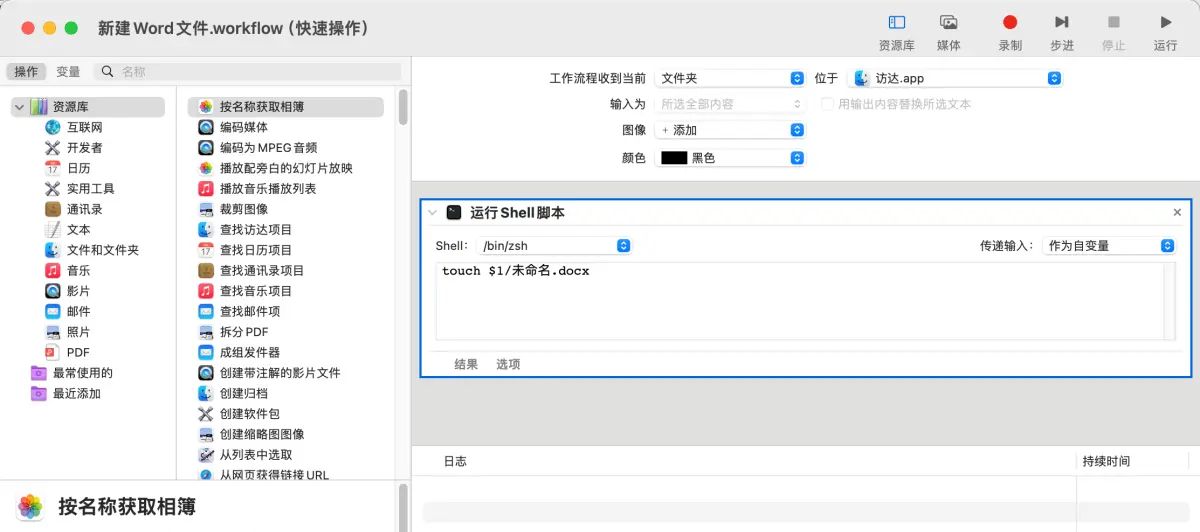Click the 资源库 library toolbar icon
This screenshot has width=1200, height=532.
pos(896,23)
